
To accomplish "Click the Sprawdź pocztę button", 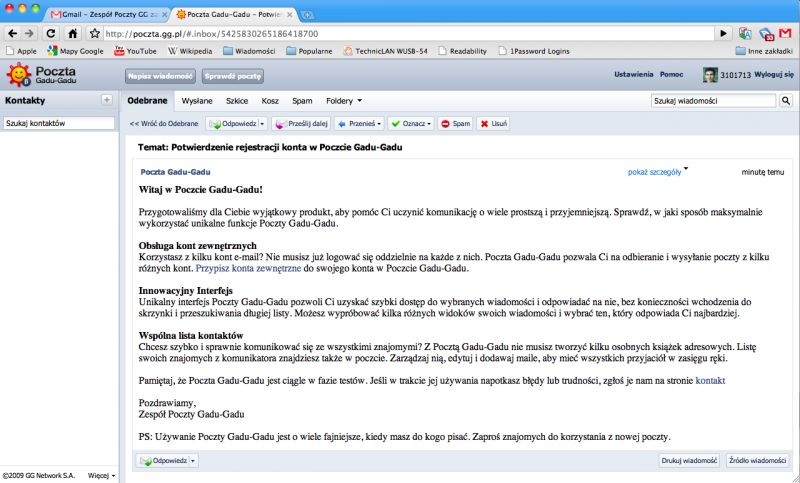I will (x=233, y=76).
